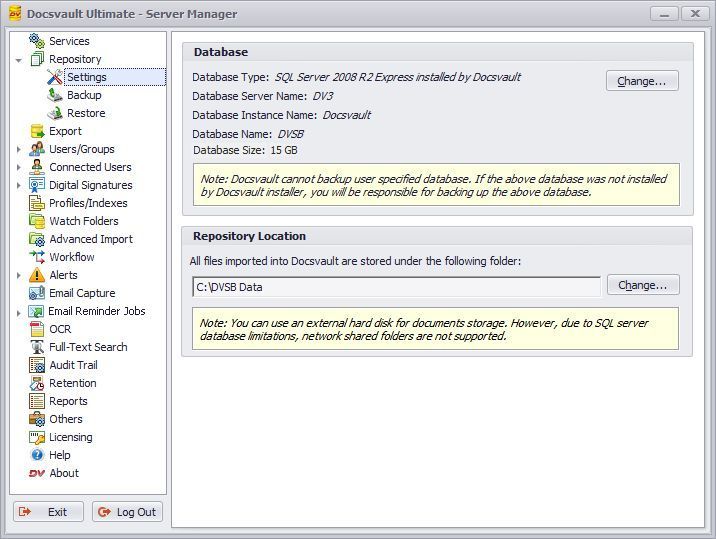This screenshot has height=539, width=716.
Task: Open the Restore page
Action: [86, 113]
